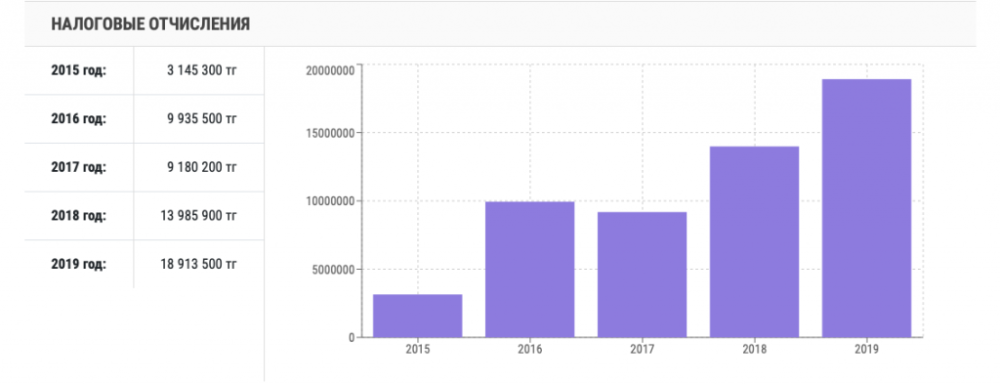Image resolution: width=1000 pixels, height=385 pixels.
Task: Click the 2015 год table row label
Action: point(78,70)
